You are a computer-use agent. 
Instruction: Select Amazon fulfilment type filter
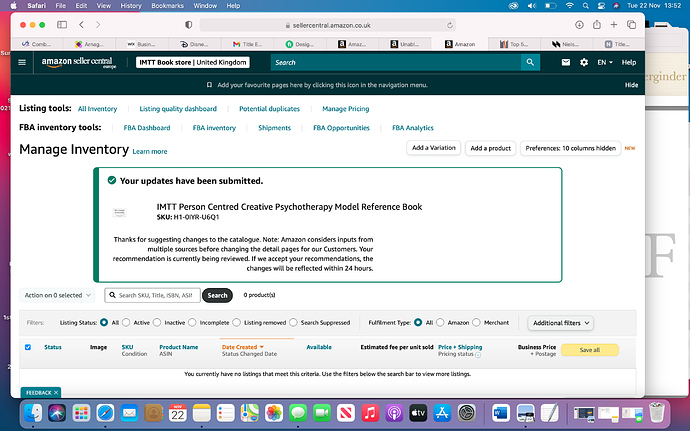(x=440, y=323)
